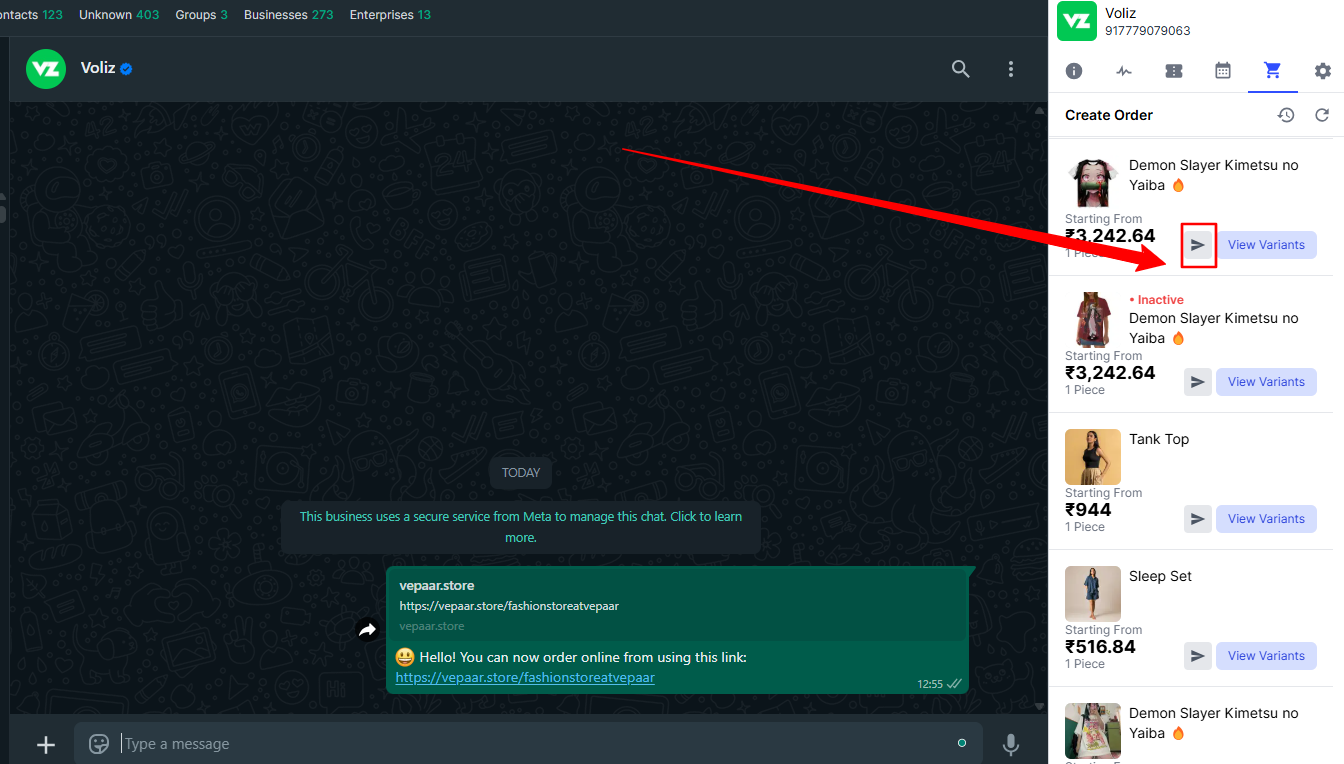The height and width of the screenshot is (764, 1344).
Task: Click the TODAY date chip
Action: (521, 473)
